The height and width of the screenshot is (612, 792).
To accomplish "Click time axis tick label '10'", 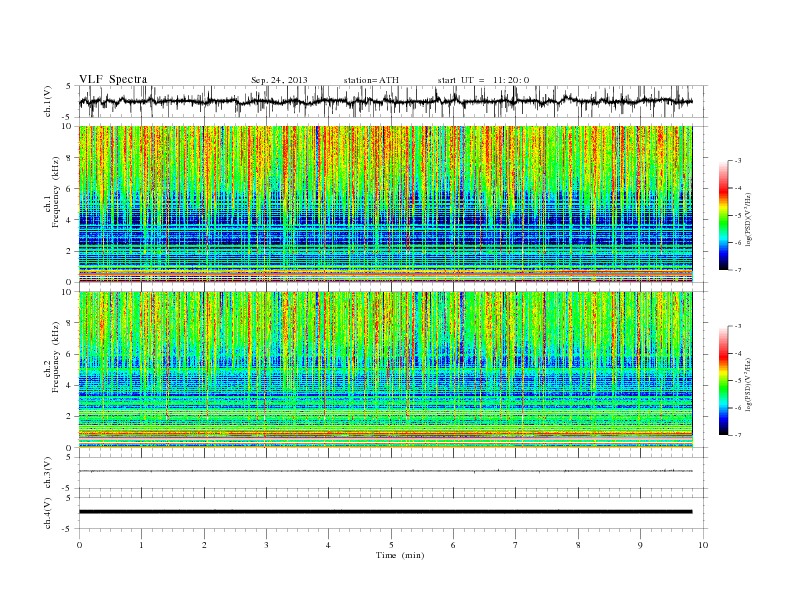I will 703,545.
